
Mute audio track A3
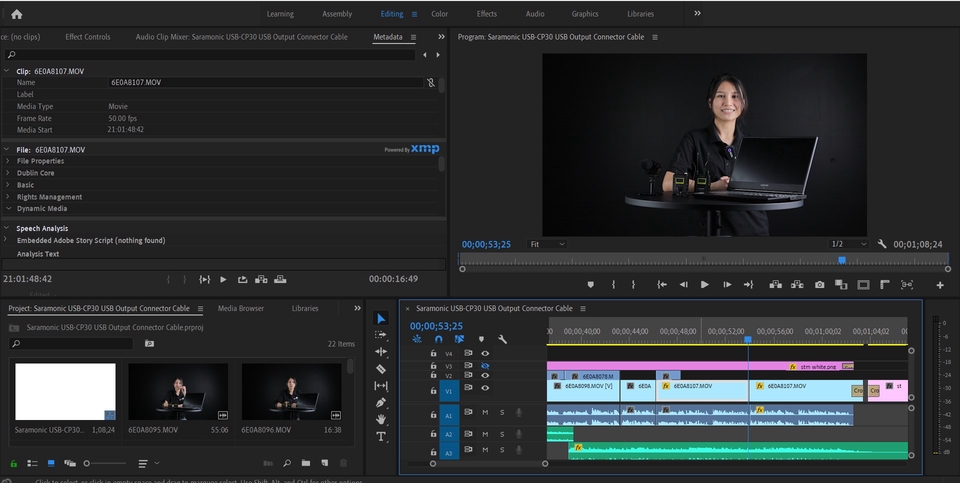pos(485,449)
